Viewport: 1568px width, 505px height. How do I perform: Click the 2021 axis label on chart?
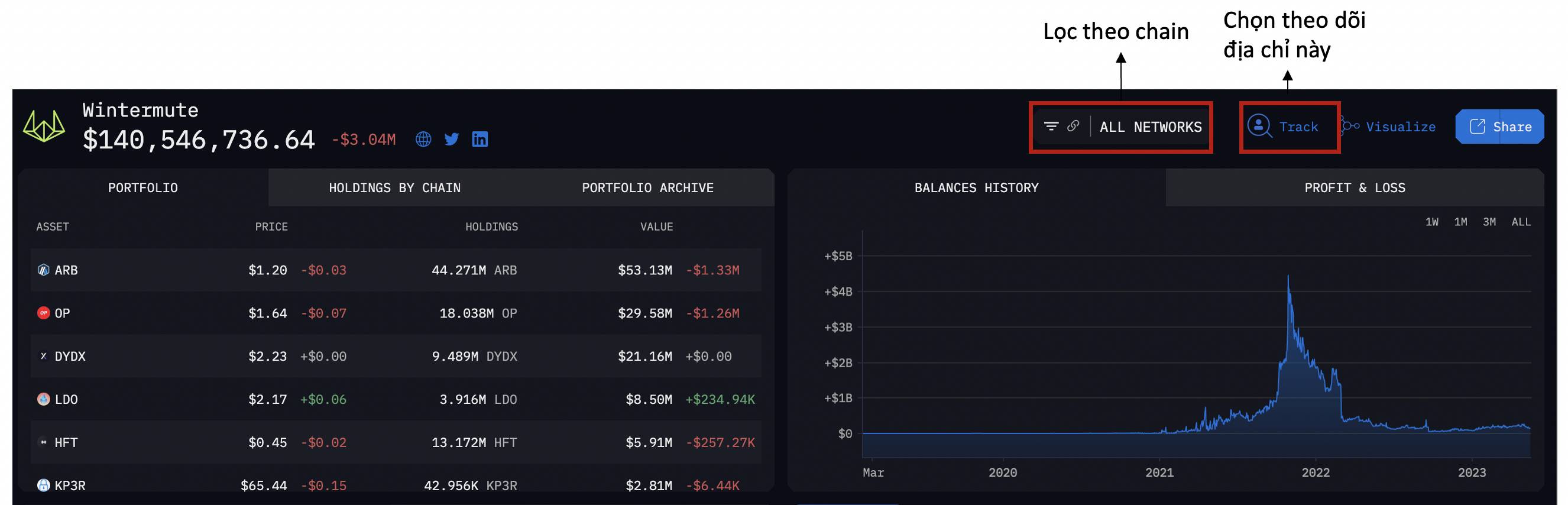[1159, 472]
